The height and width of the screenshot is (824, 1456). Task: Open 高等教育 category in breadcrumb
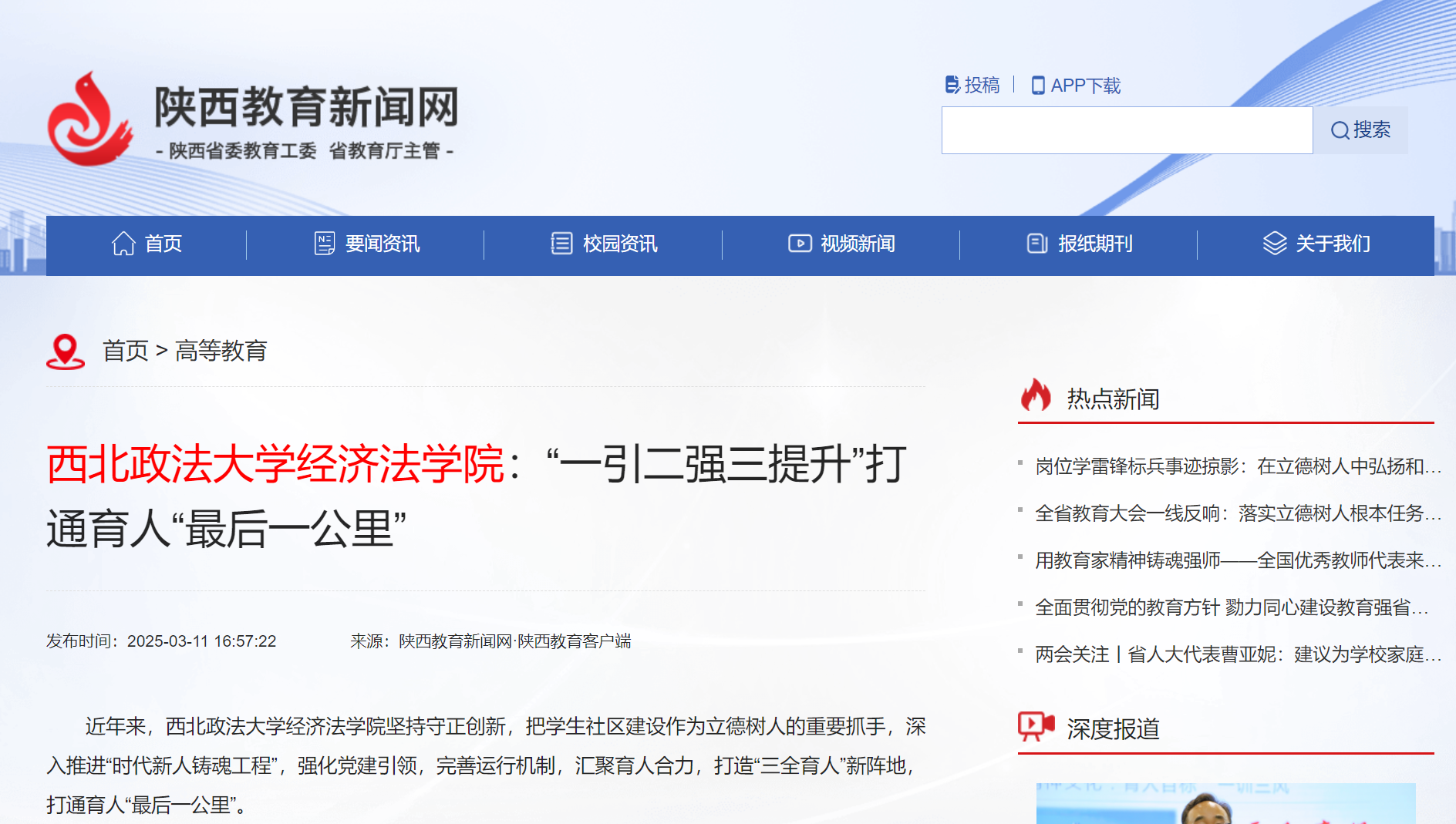[221, 351]
